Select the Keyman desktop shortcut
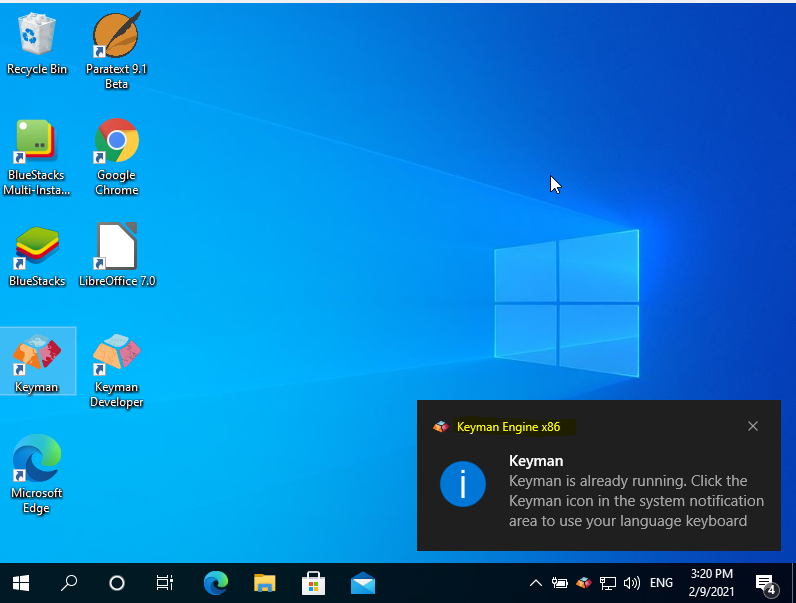796x603 pixels. [37, 361]
